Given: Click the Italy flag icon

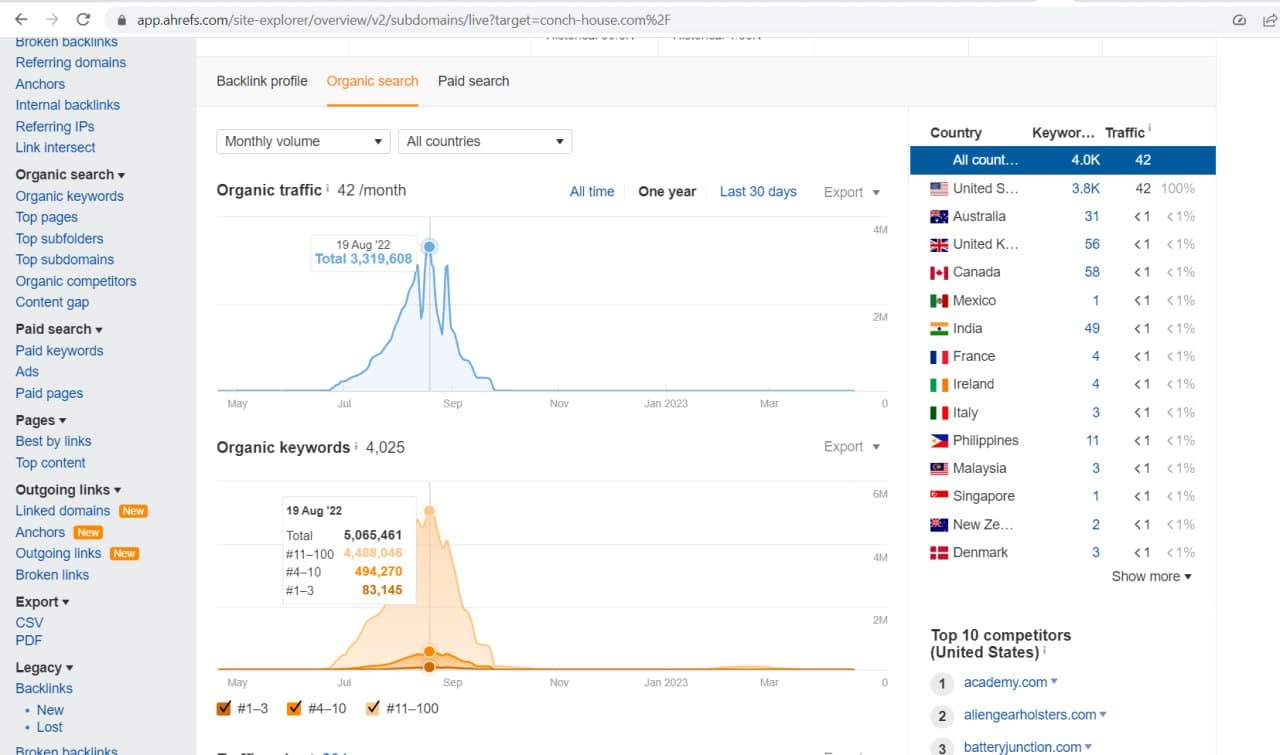Looking at the screenshot, I should (x=939, y=412).
